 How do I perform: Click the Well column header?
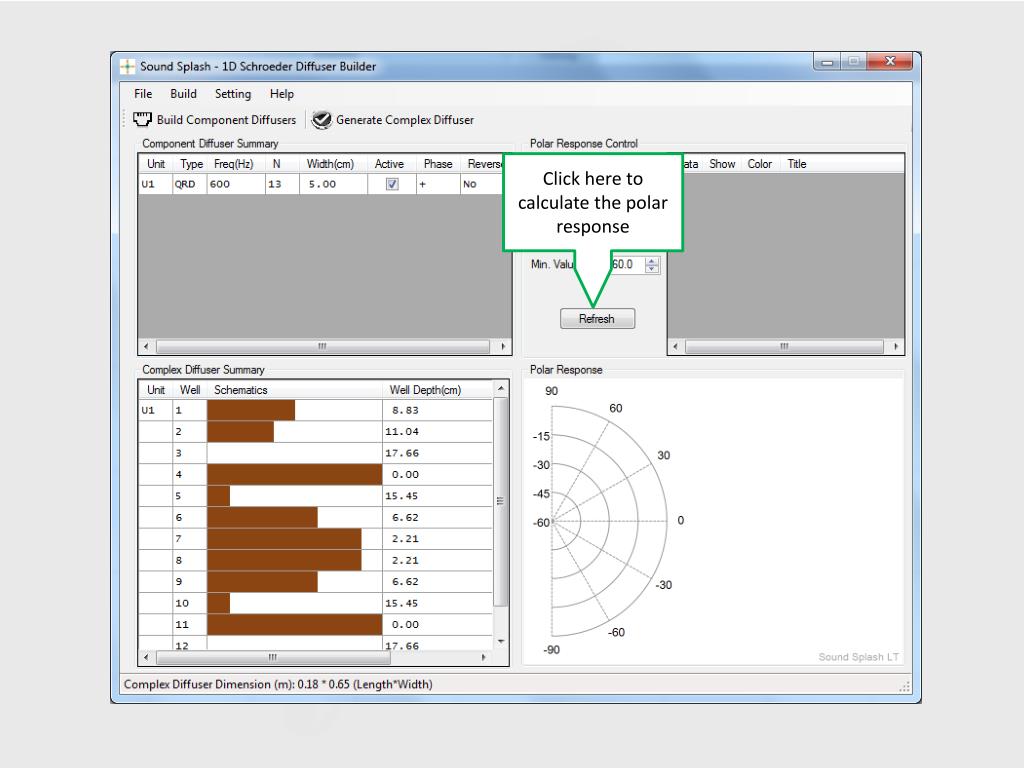pyautogui.click(x=189, y=390)
